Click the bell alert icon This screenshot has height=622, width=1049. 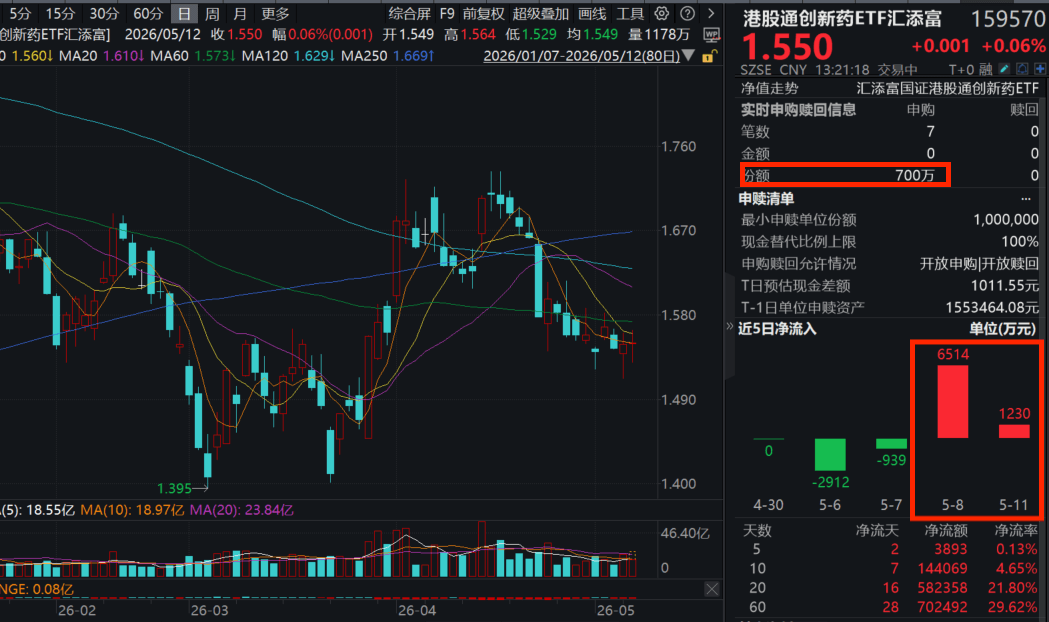tap(1022, 69)
